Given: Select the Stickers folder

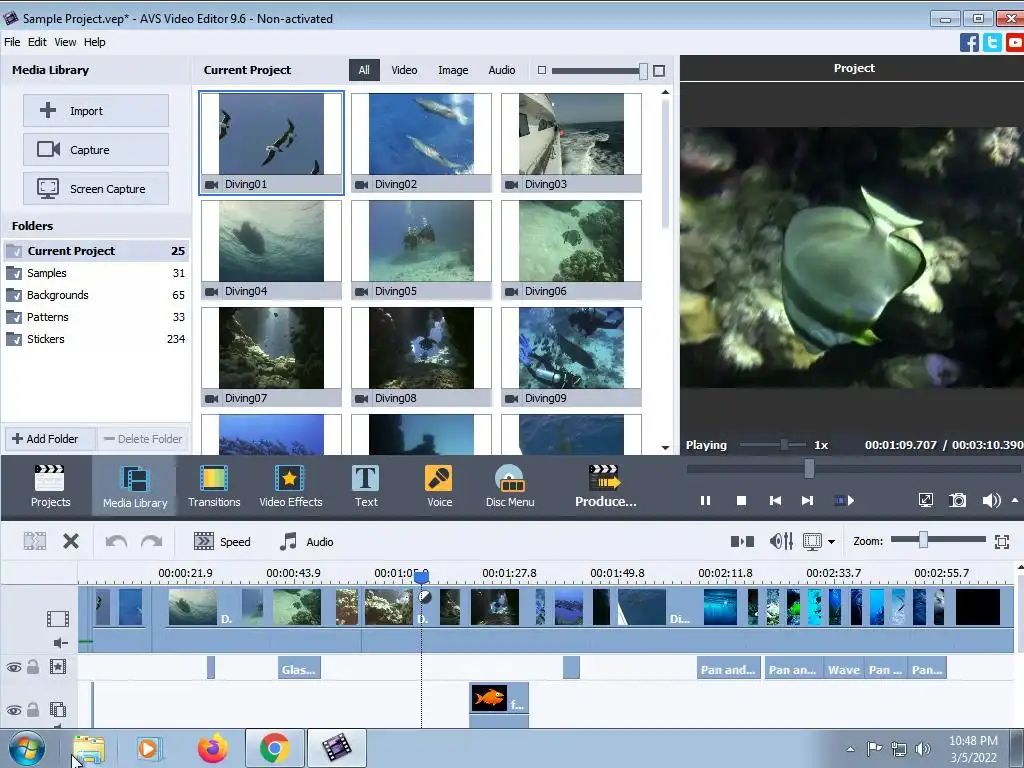Looking at the screenshot, I should (96, 339).
